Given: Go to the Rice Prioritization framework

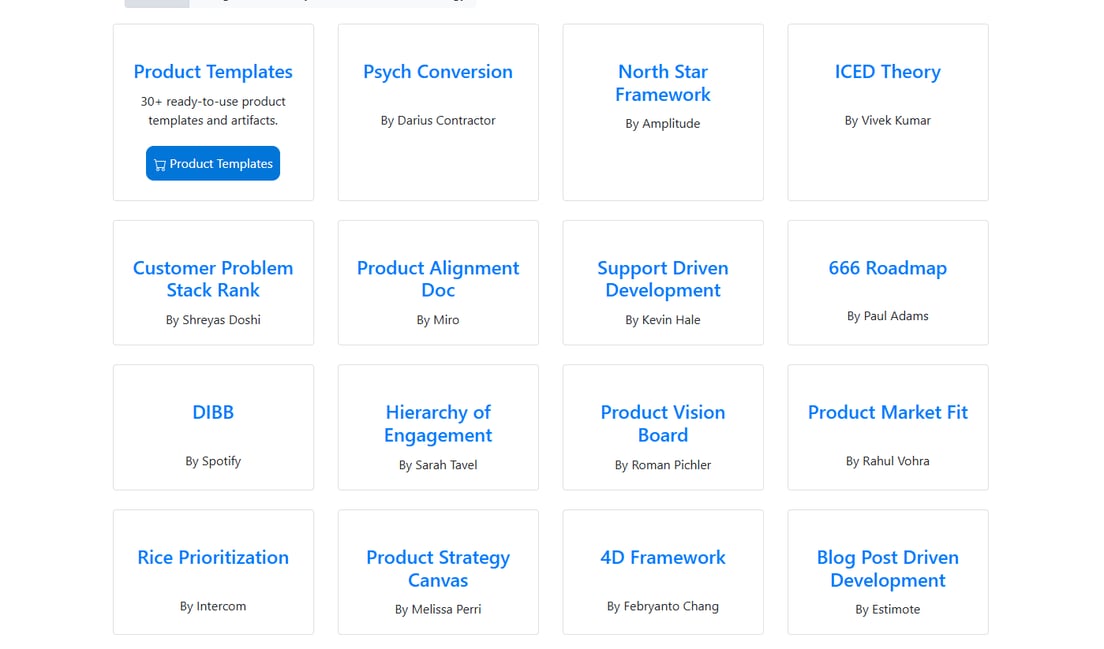Looking at the screenshot, I should (x=213, y=558).
